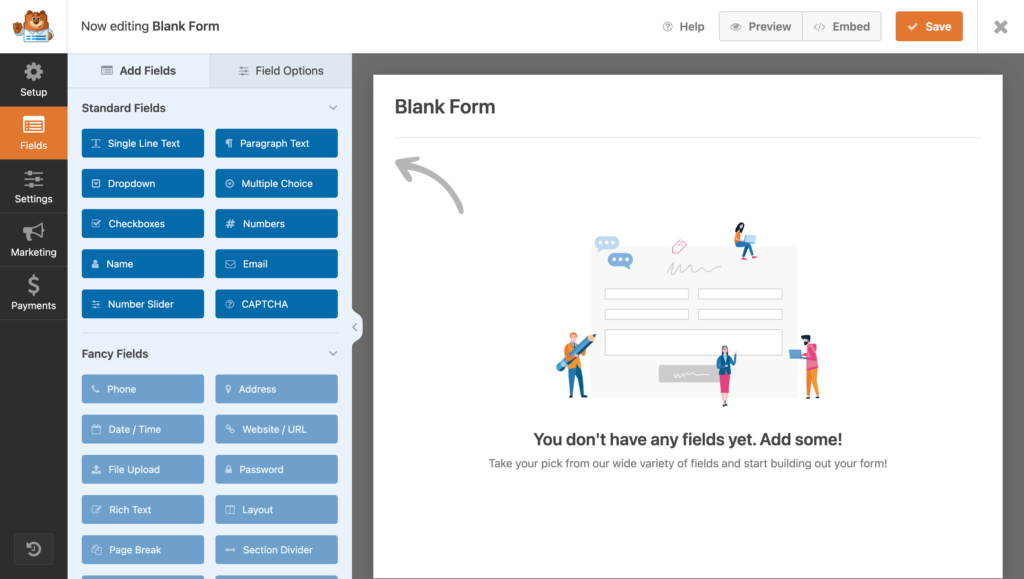Screen dimensions: 1024x579
Task: Open the Embed dialog
Action: pos(841,27)
